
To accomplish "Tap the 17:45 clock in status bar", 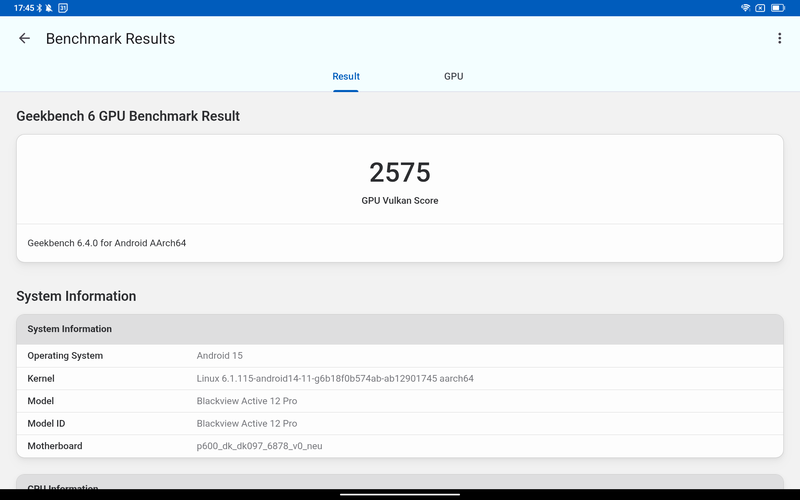I will pos(24,8).
